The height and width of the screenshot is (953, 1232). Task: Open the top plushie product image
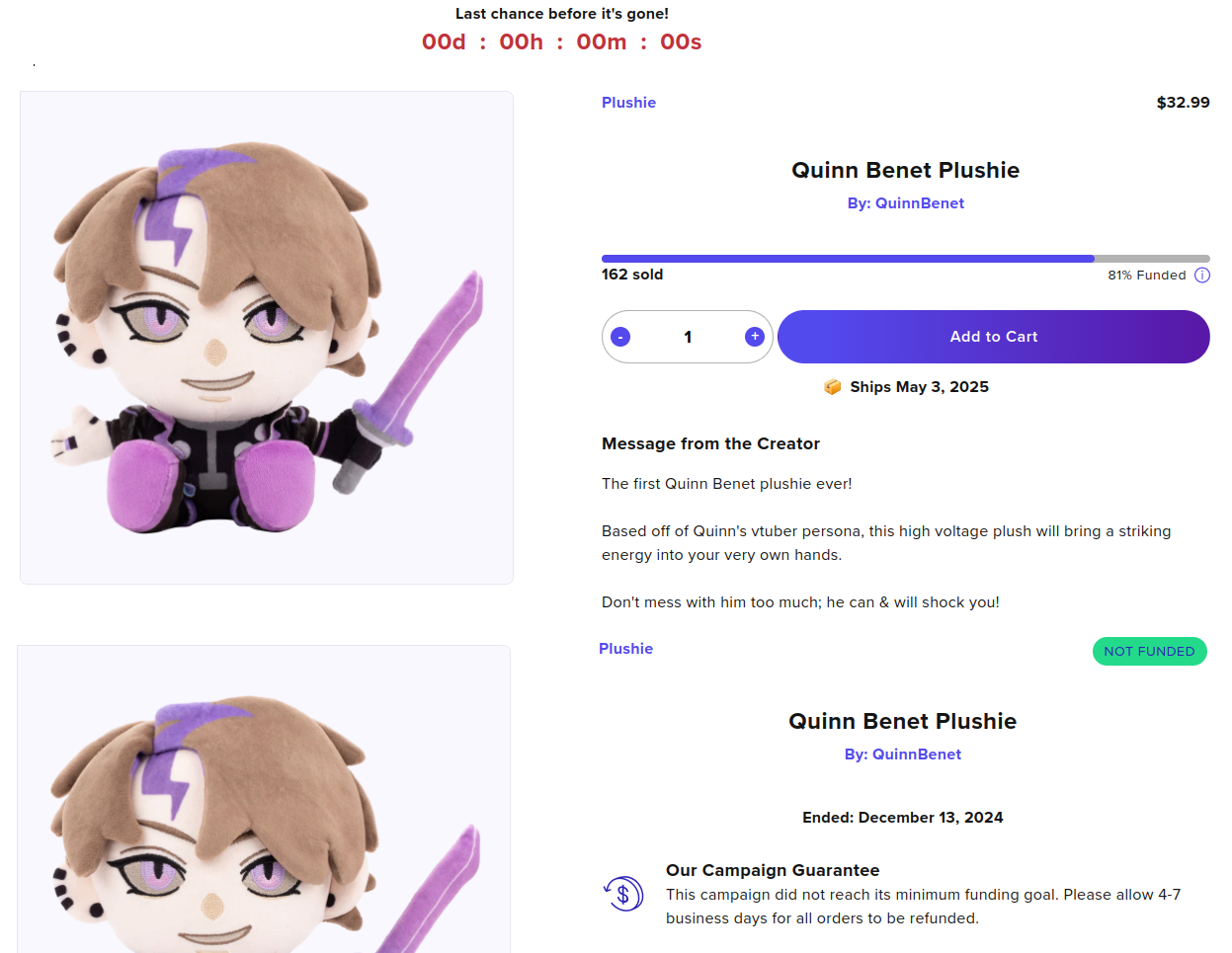point(267,338)
